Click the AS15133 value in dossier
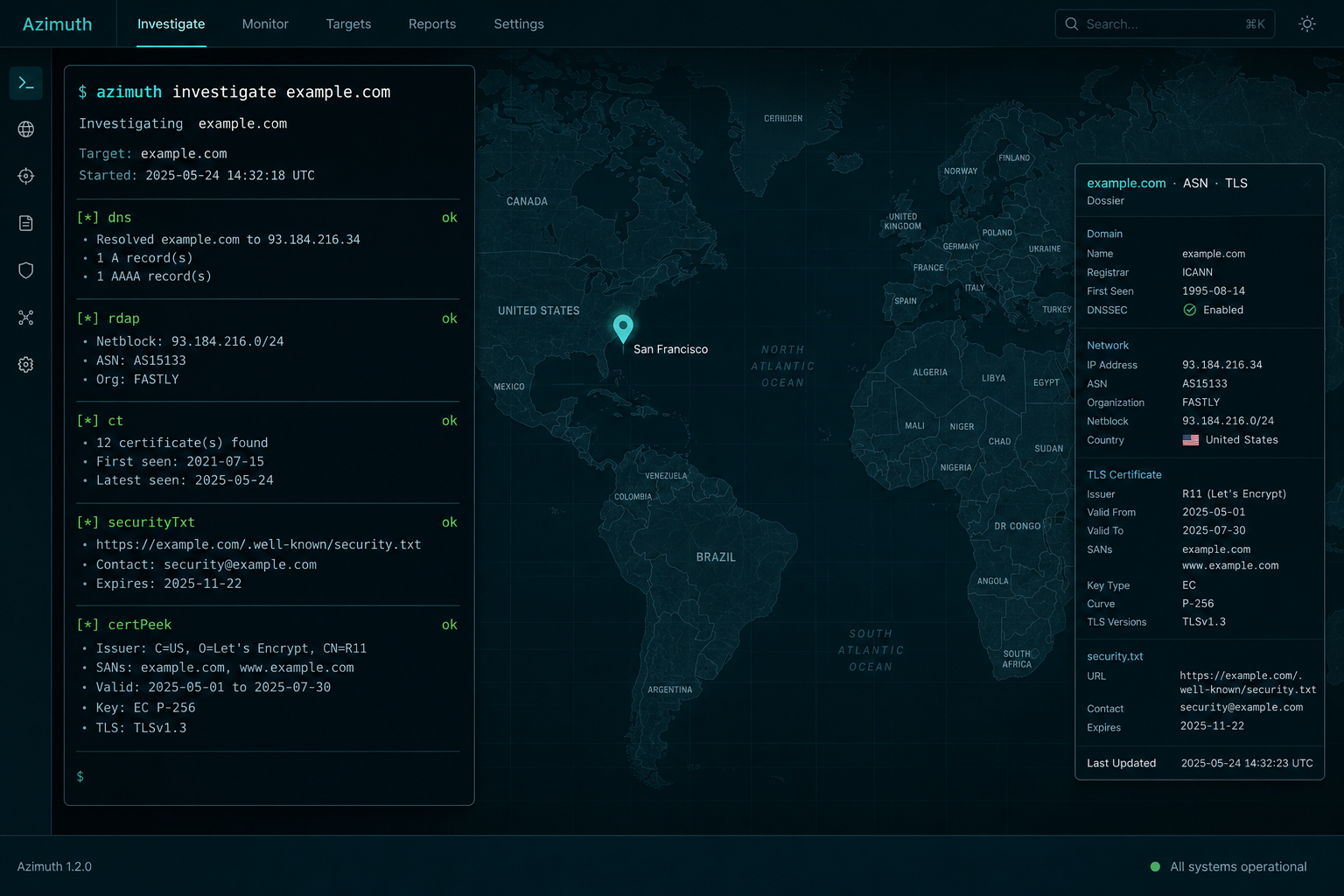1344x896 pixels. pyautogui.click(x=1205, y=383)
